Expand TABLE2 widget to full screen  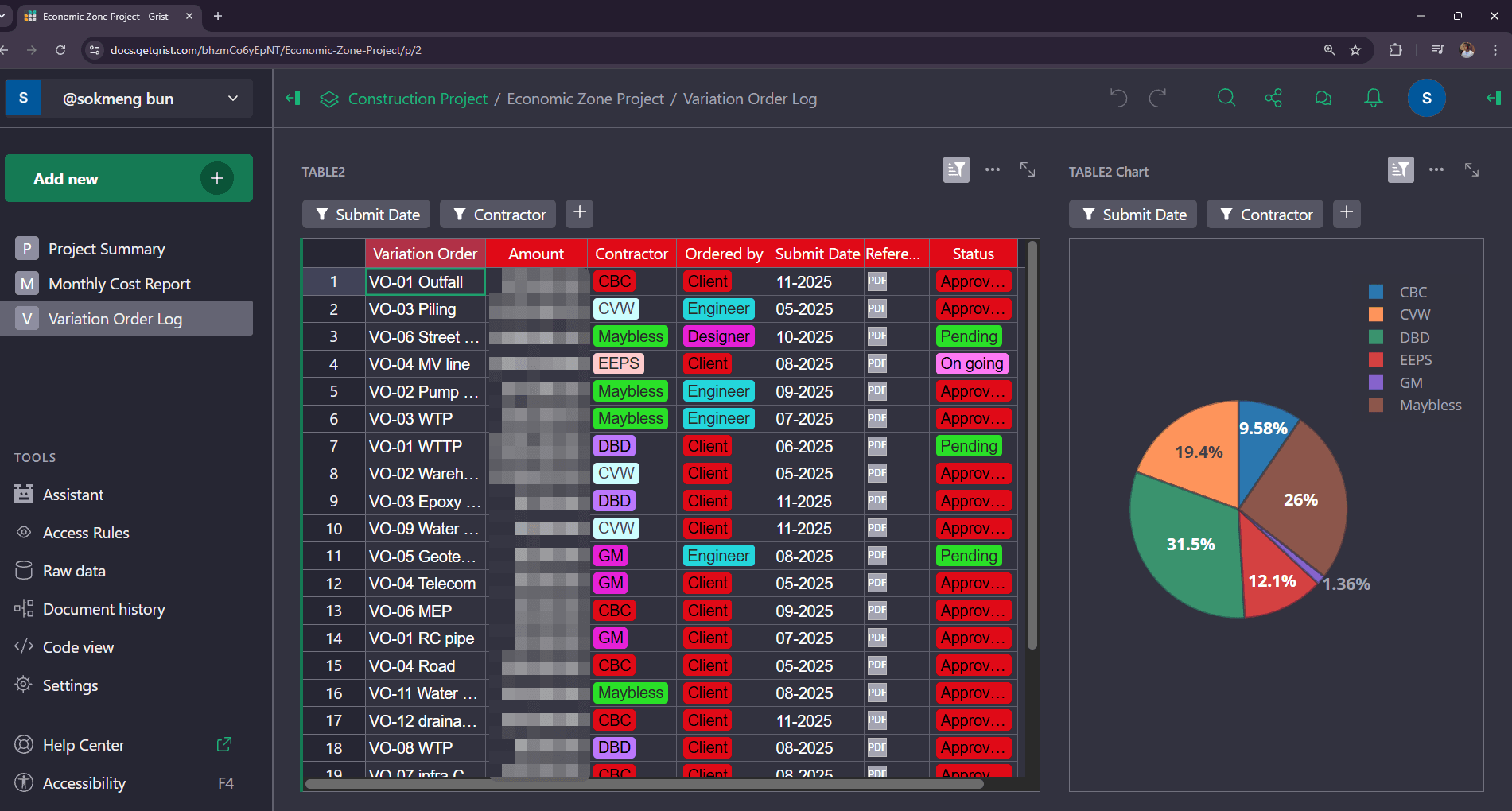(x=1027, y=169)
